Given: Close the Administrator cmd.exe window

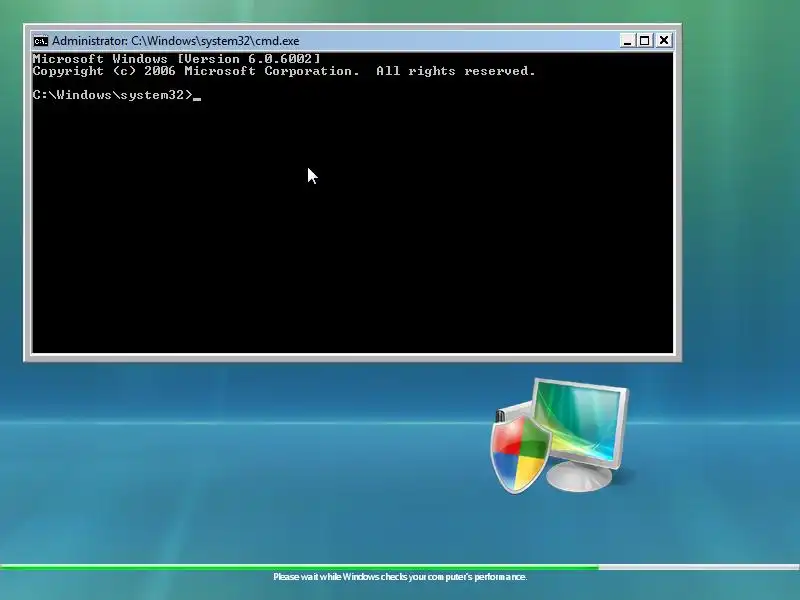Looking at the screenshot, I should (x=664, y=40).
